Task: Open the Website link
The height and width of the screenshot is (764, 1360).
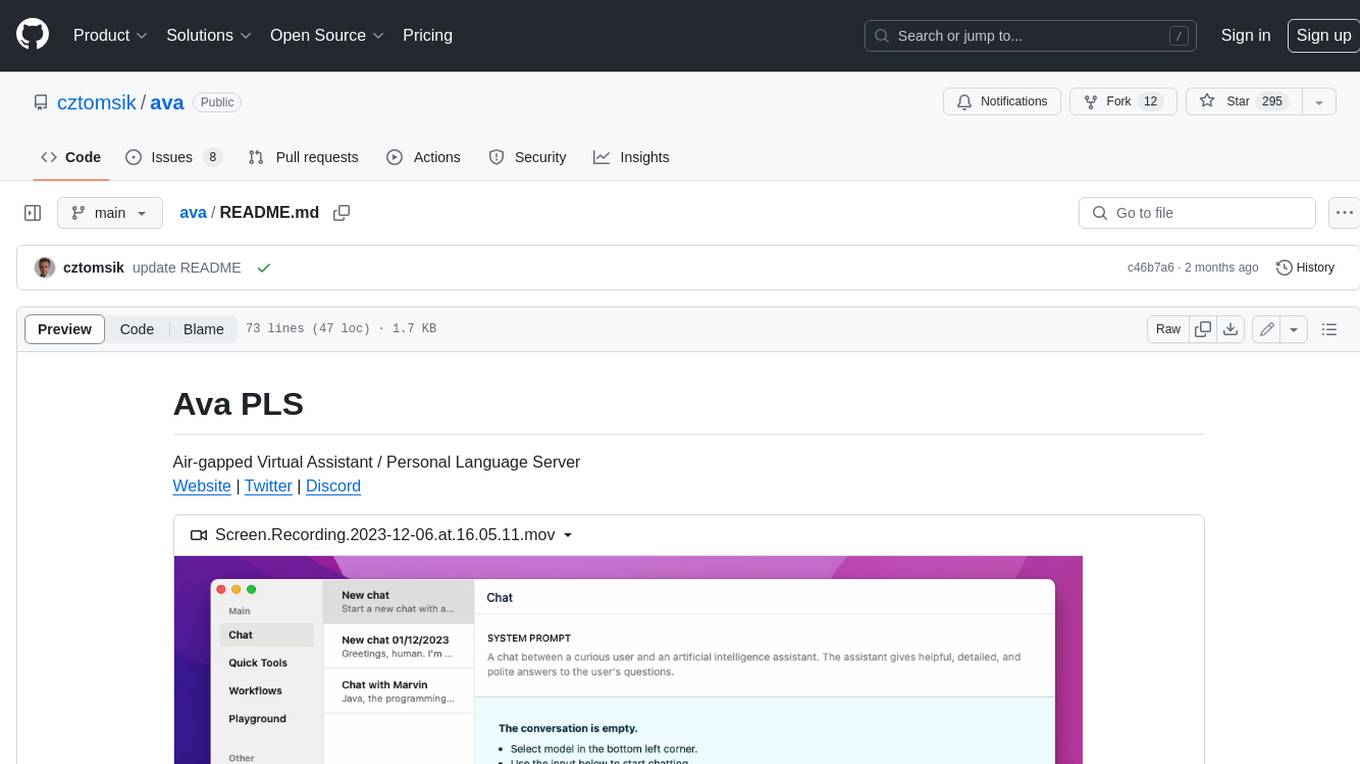Action: click(202, 486)
